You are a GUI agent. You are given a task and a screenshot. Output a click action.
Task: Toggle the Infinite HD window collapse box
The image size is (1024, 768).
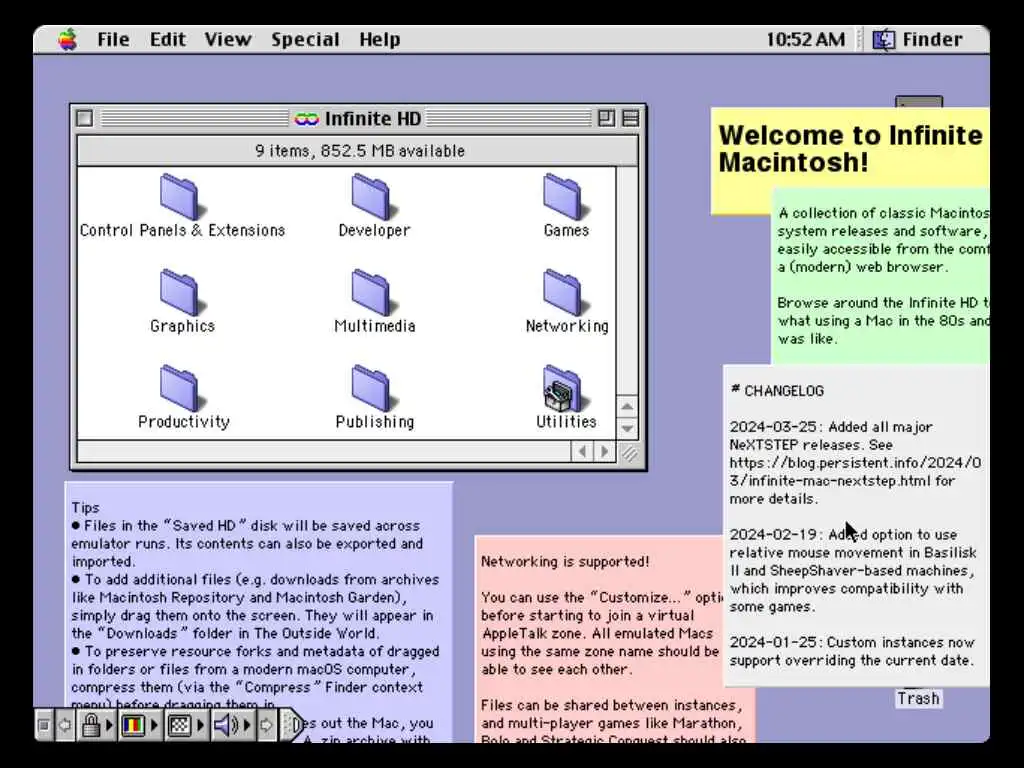(x=630, y=118)
